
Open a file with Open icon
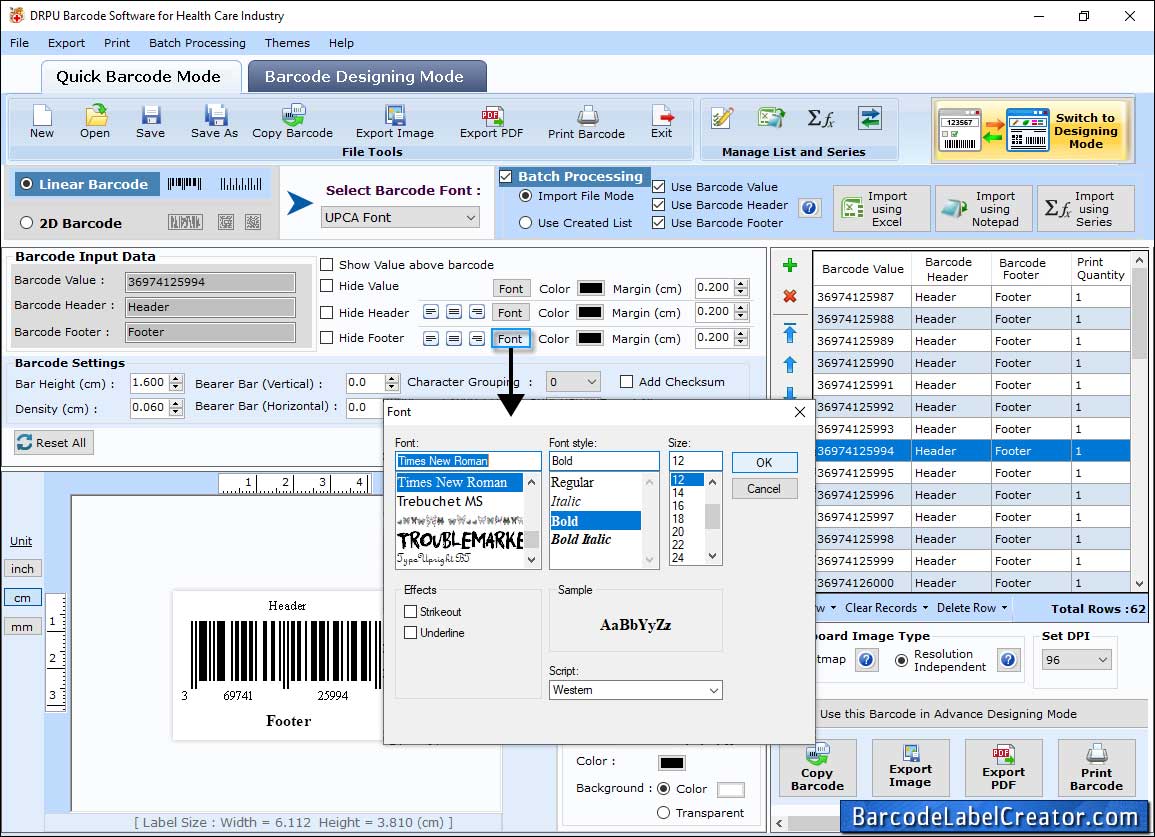(x=95, y=122)
